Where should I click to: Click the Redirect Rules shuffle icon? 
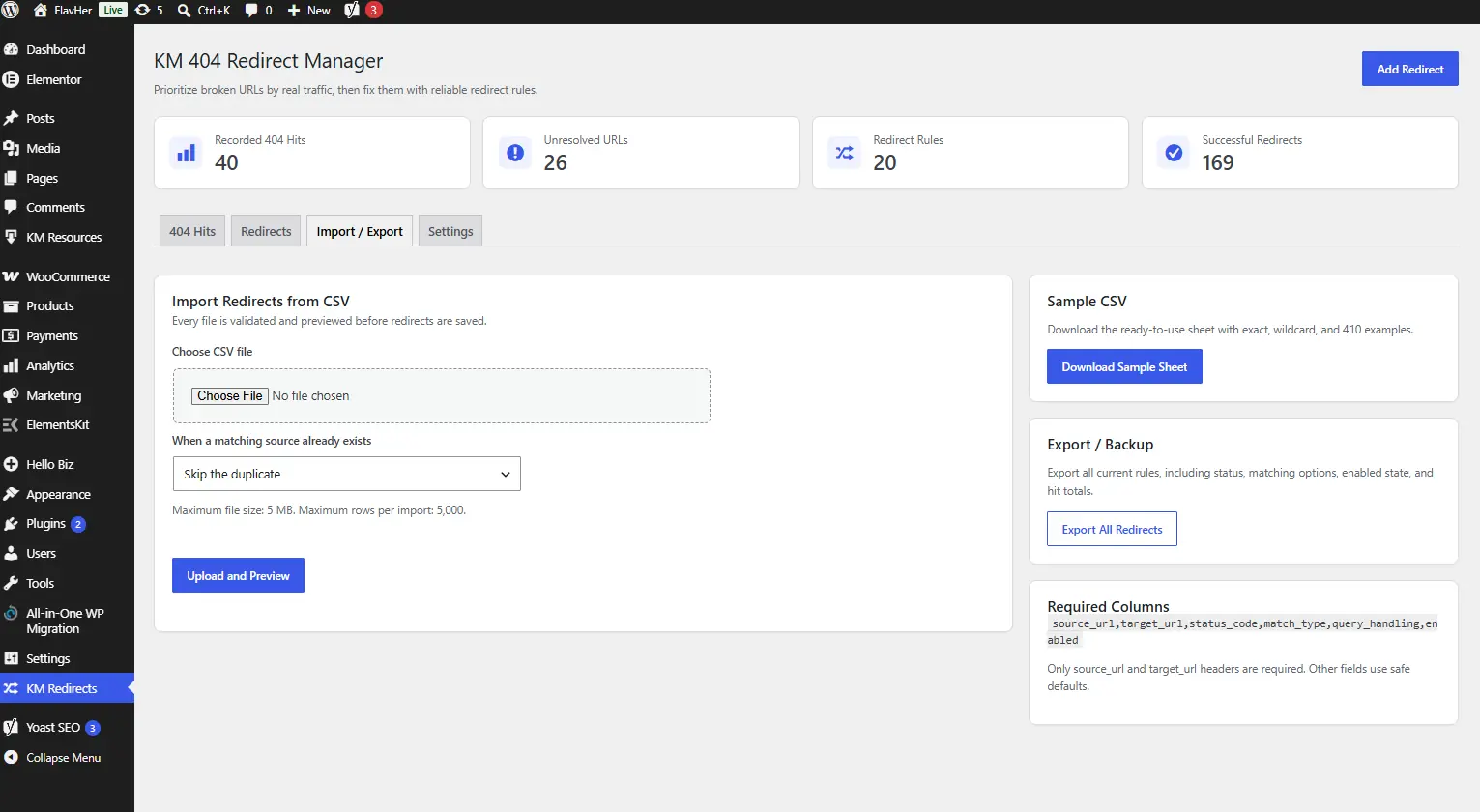(845, 153)
